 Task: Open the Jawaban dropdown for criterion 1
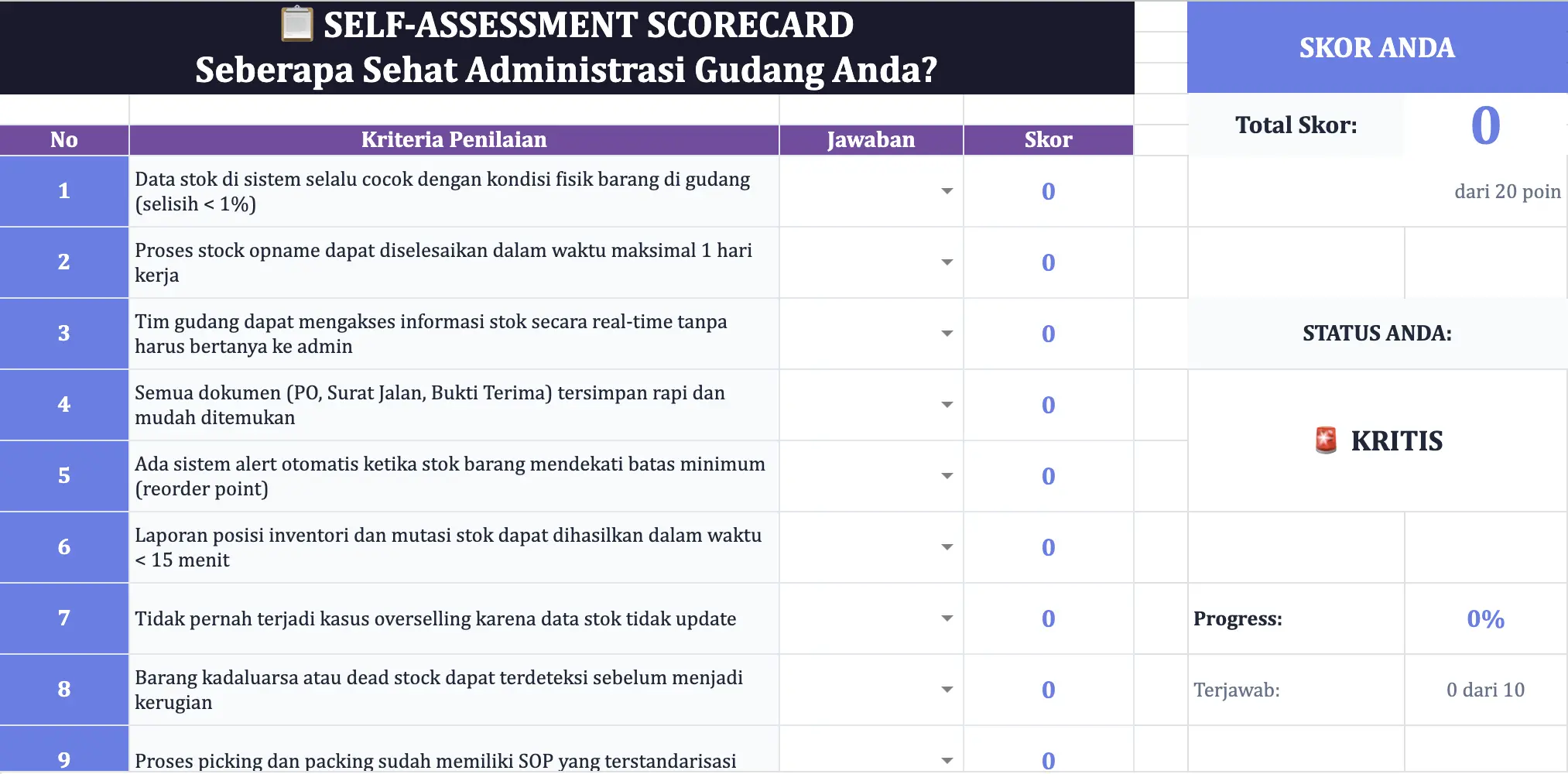tap(947, 191)
